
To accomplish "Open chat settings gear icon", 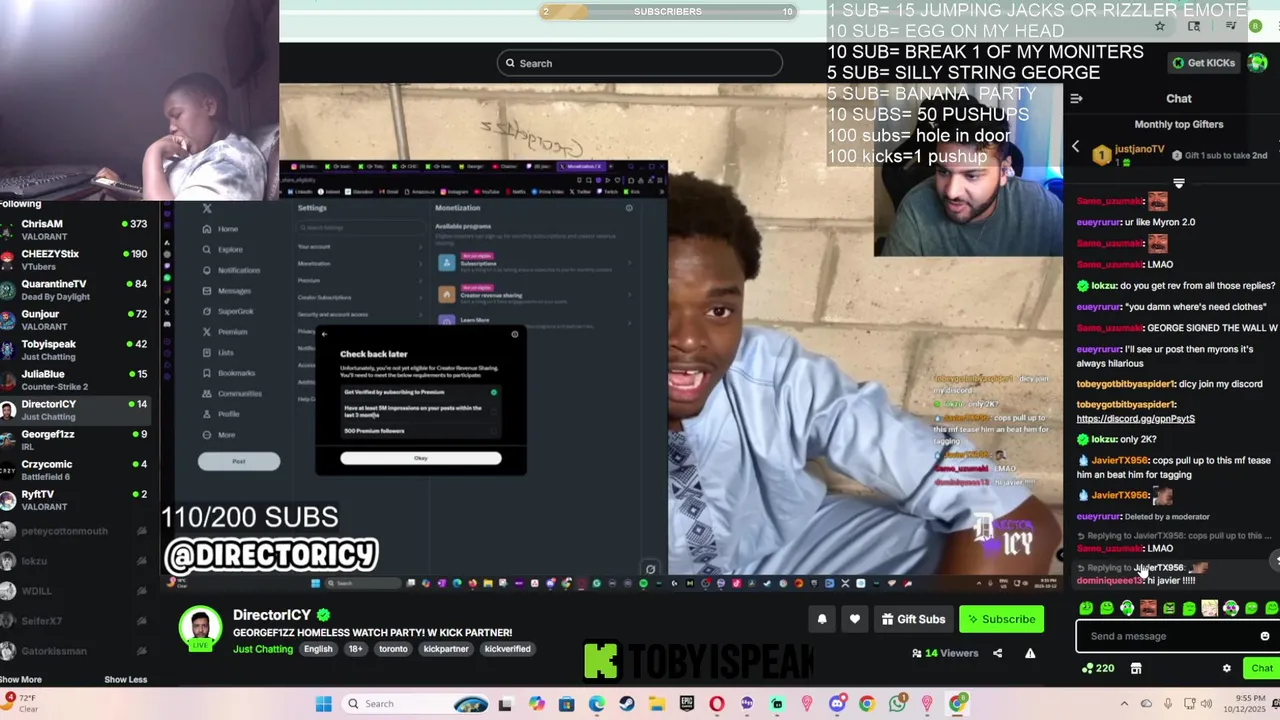I will (x=1227, y=668).
